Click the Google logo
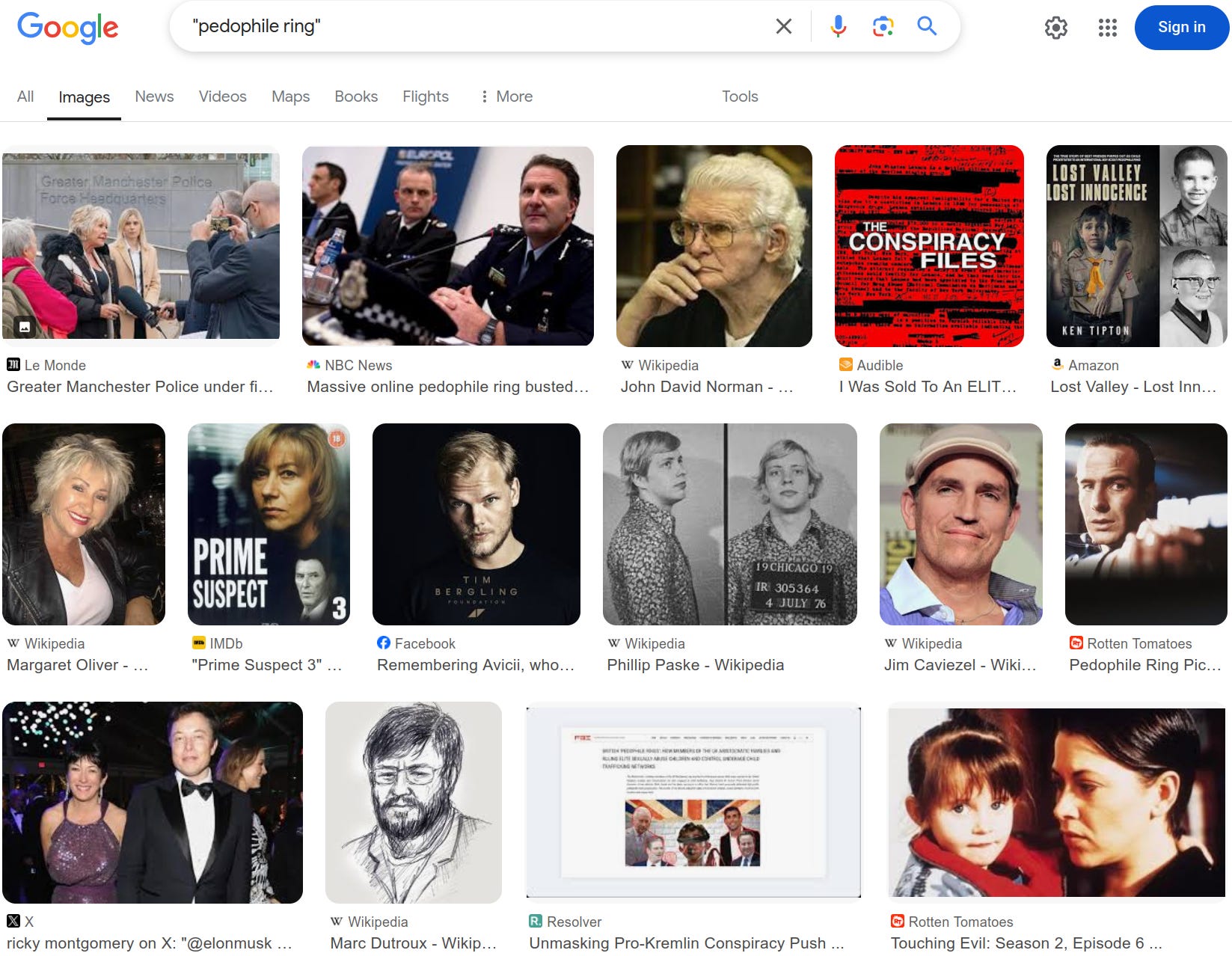 click(x=67, y=28)
